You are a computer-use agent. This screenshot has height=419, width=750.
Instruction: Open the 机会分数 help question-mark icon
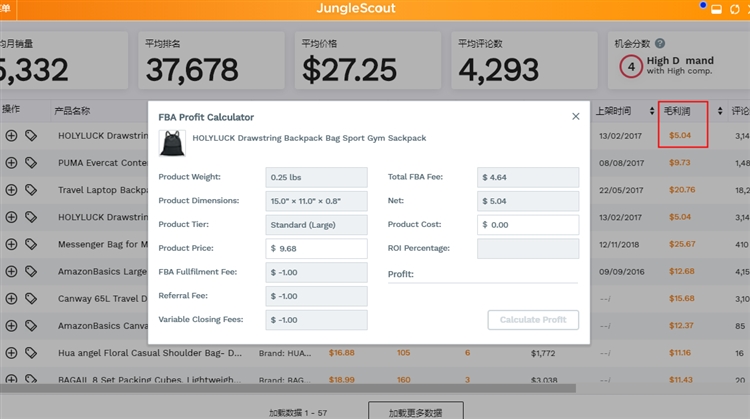pos(660,44)
